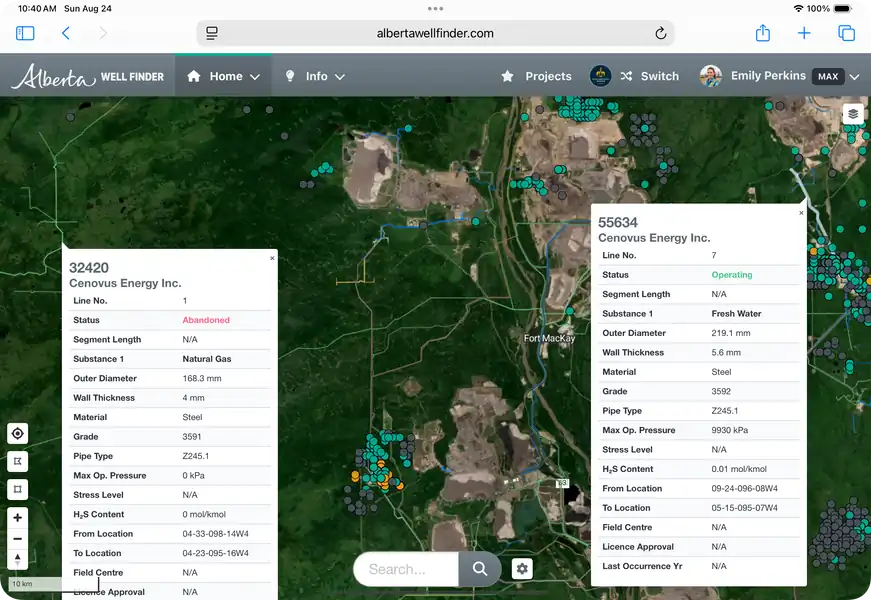Image resolution: width=871 pixels, height=600 pixels.
Task: Expand the user account dropdown chevron
Action: pyautogui.click(x=854, y=77)
